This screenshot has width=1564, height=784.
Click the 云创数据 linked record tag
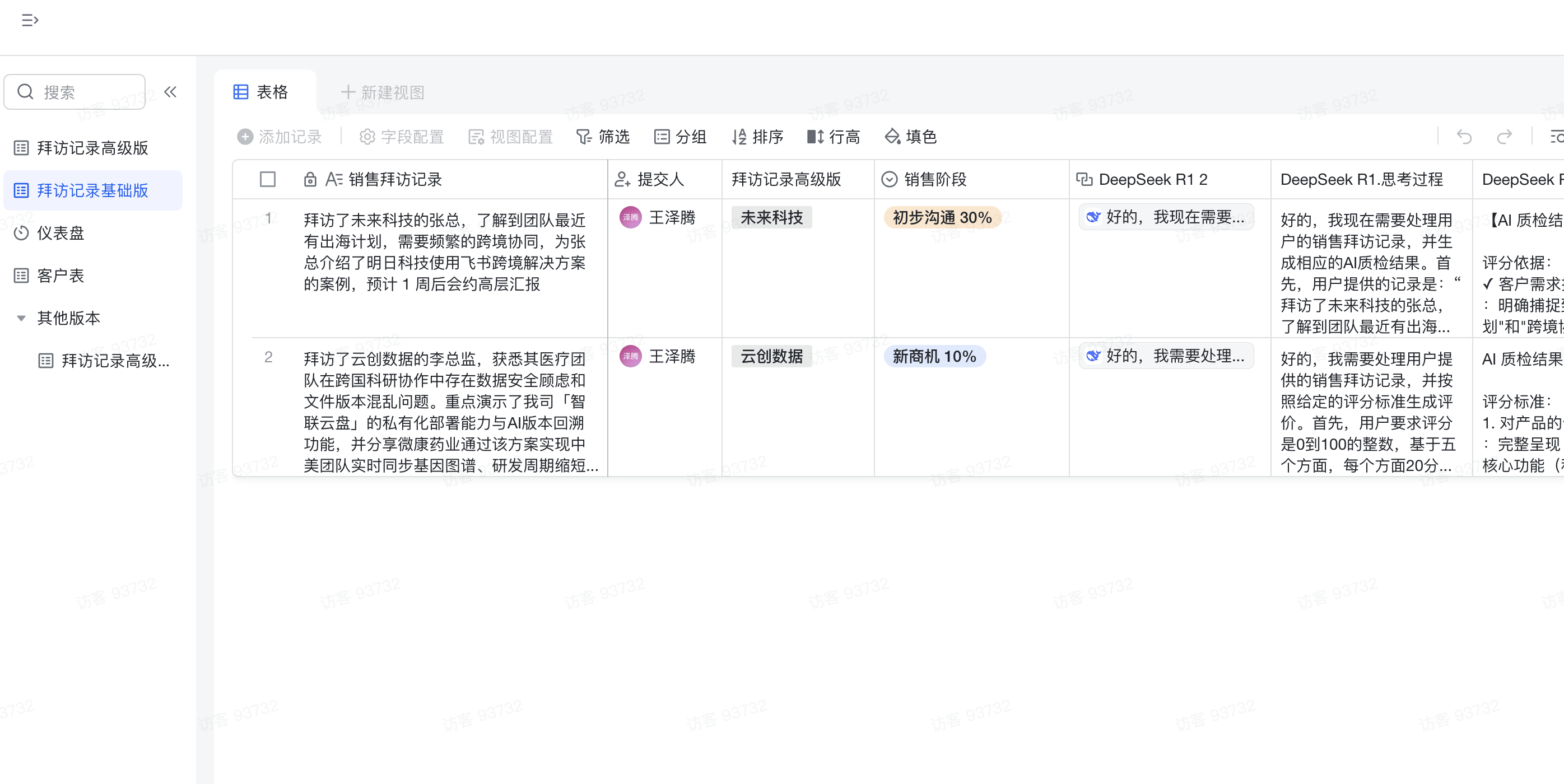pos(772,356)
